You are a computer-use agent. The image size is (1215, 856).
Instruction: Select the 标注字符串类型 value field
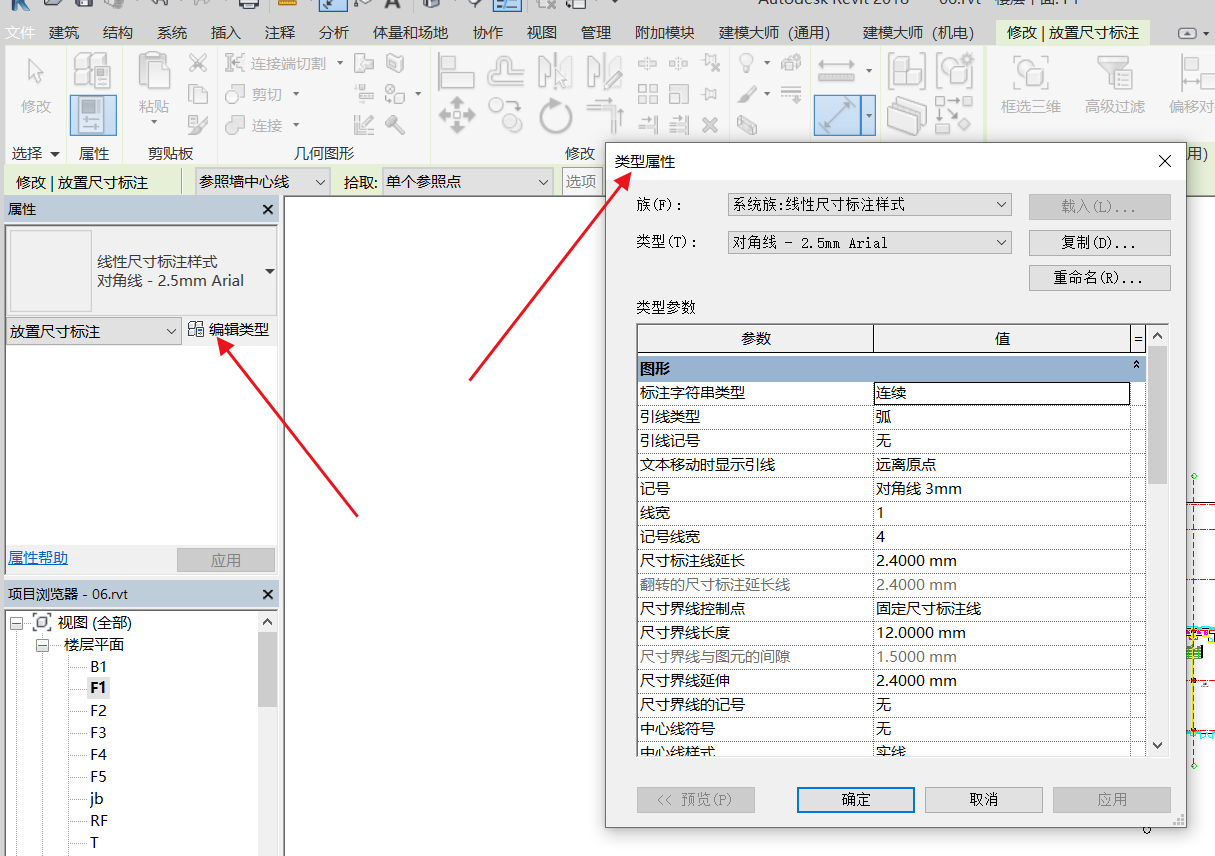1001,393
